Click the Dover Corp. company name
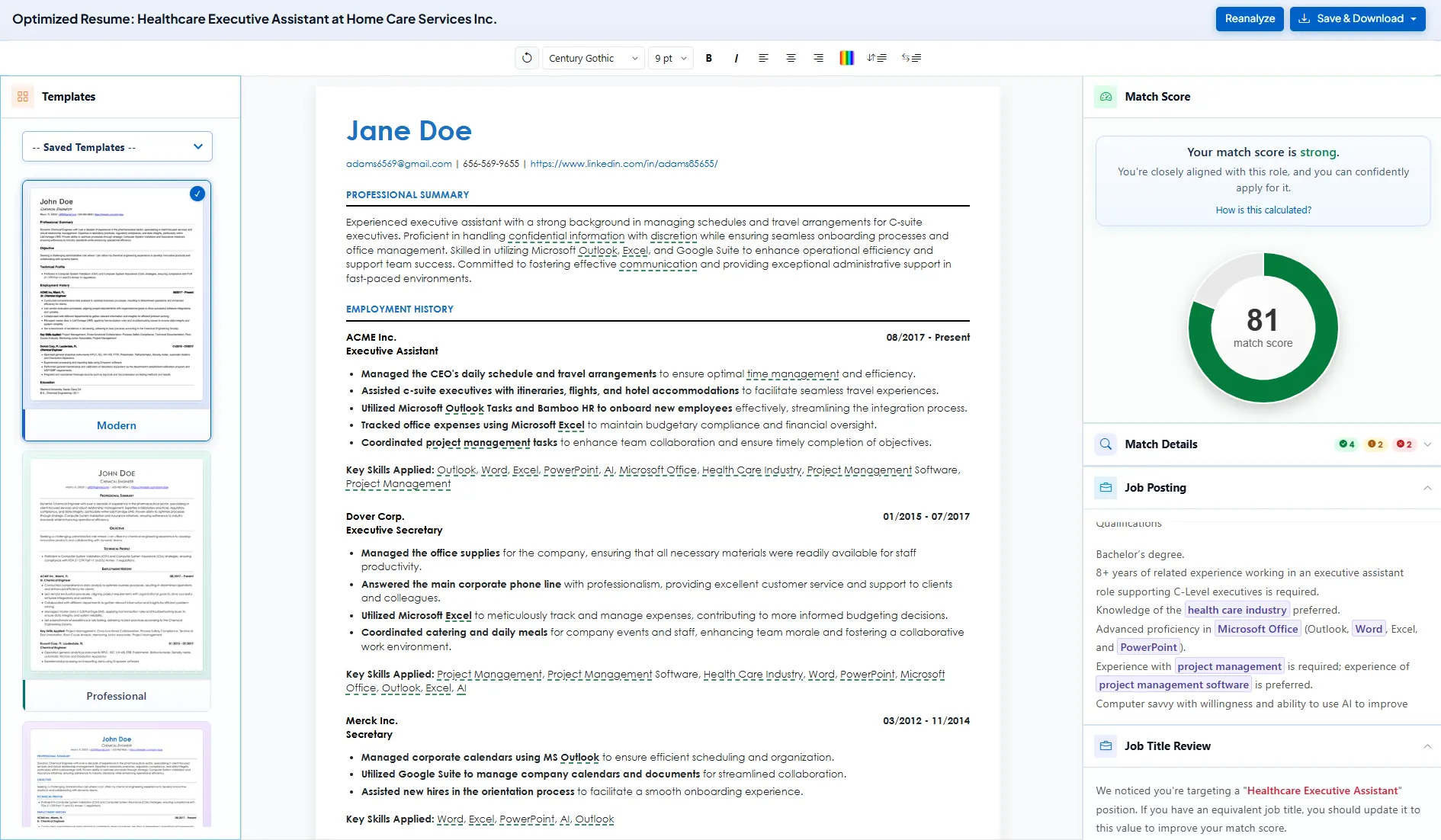 (375, 517)
